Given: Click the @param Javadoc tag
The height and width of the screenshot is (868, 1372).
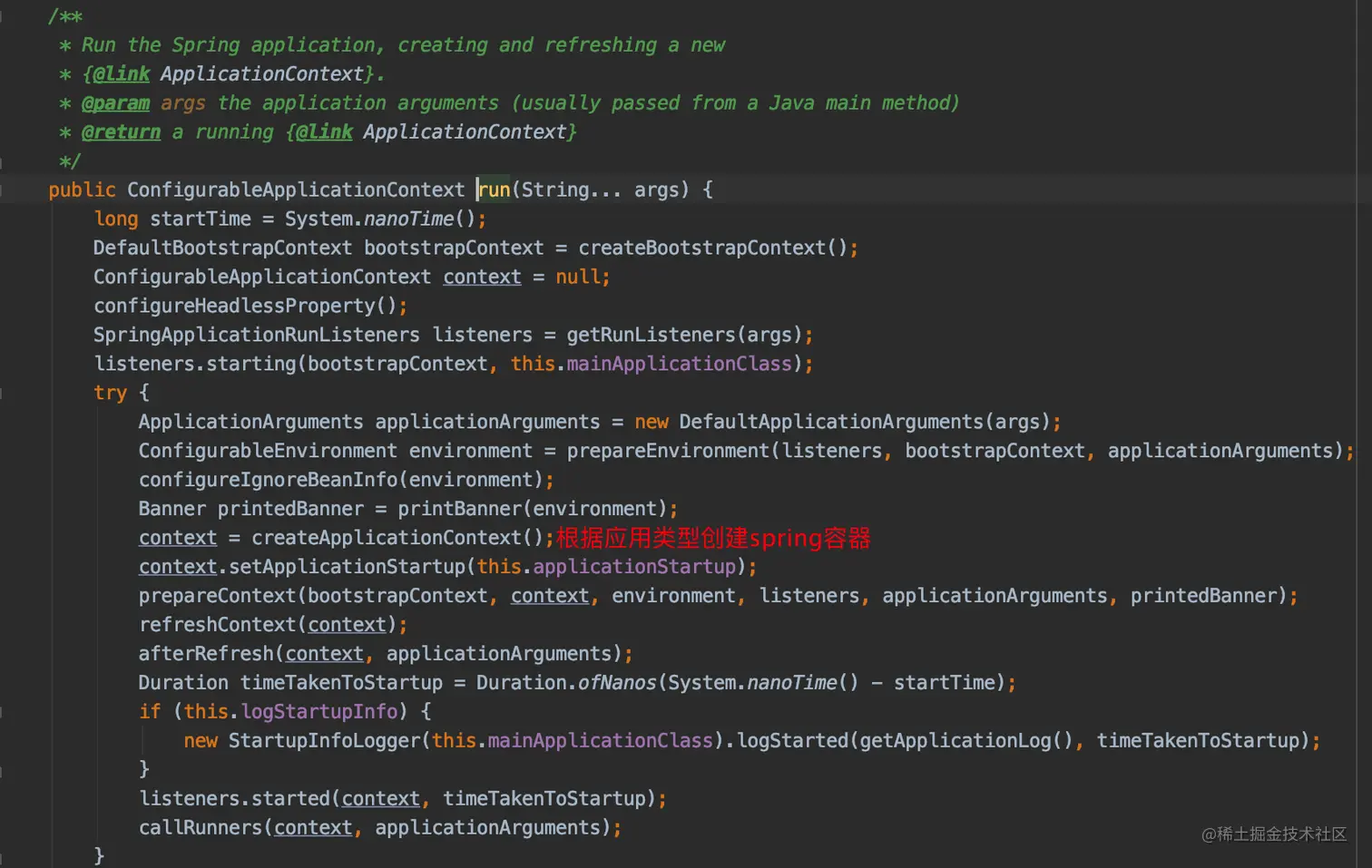Looking at the screenshot, I should click(115, 103).
